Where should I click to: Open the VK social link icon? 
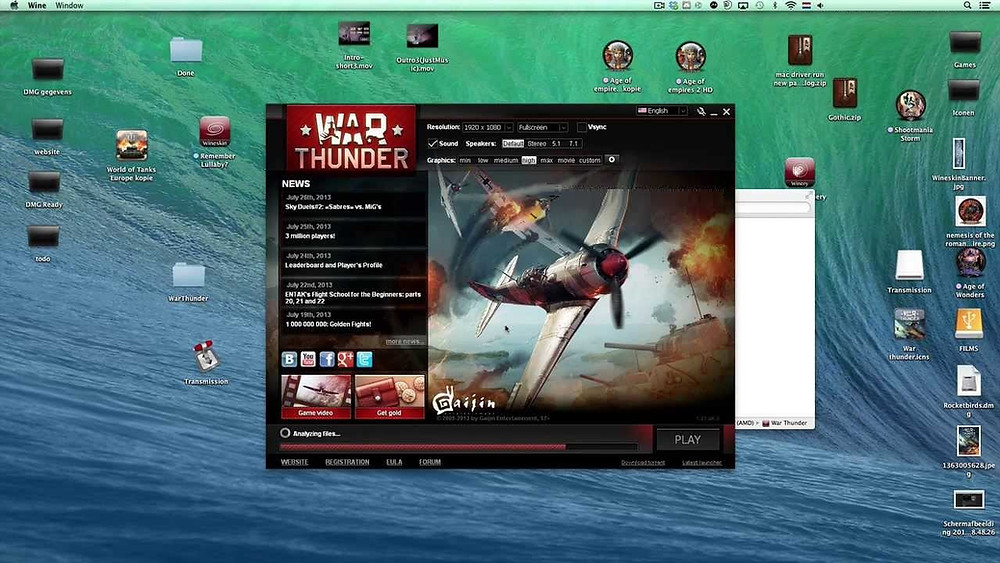pyautogui.click(x=289, y=360)
